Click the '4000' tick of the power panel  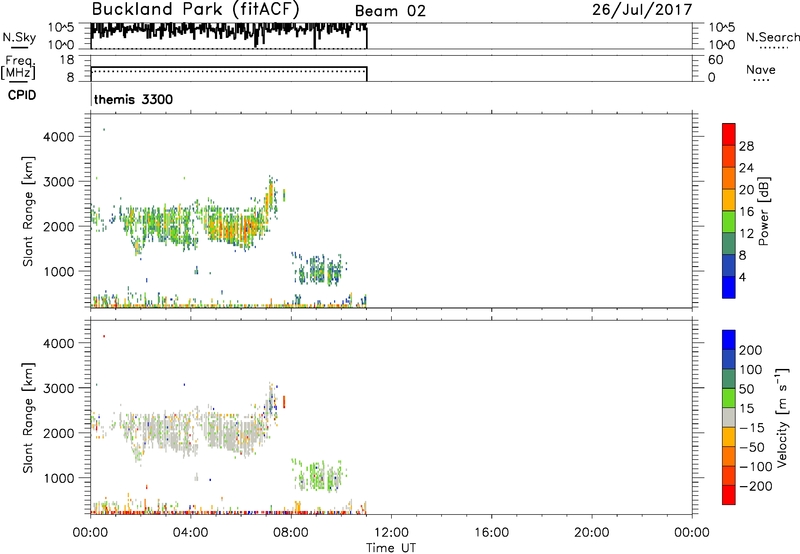coord(59,137)
